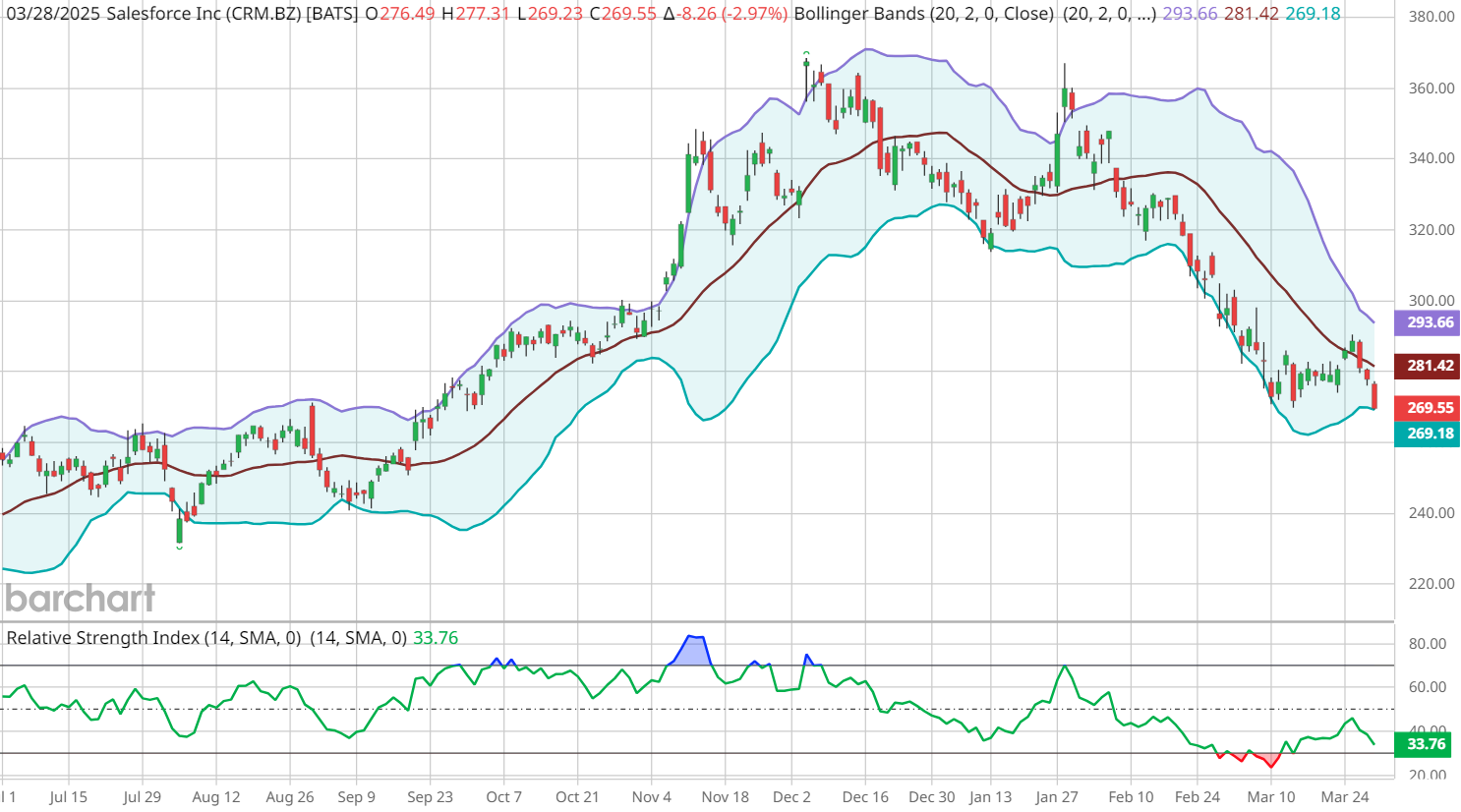Click the Dec 30 date label
This screenshot has height=812, width=1461.
click(932, 797)
